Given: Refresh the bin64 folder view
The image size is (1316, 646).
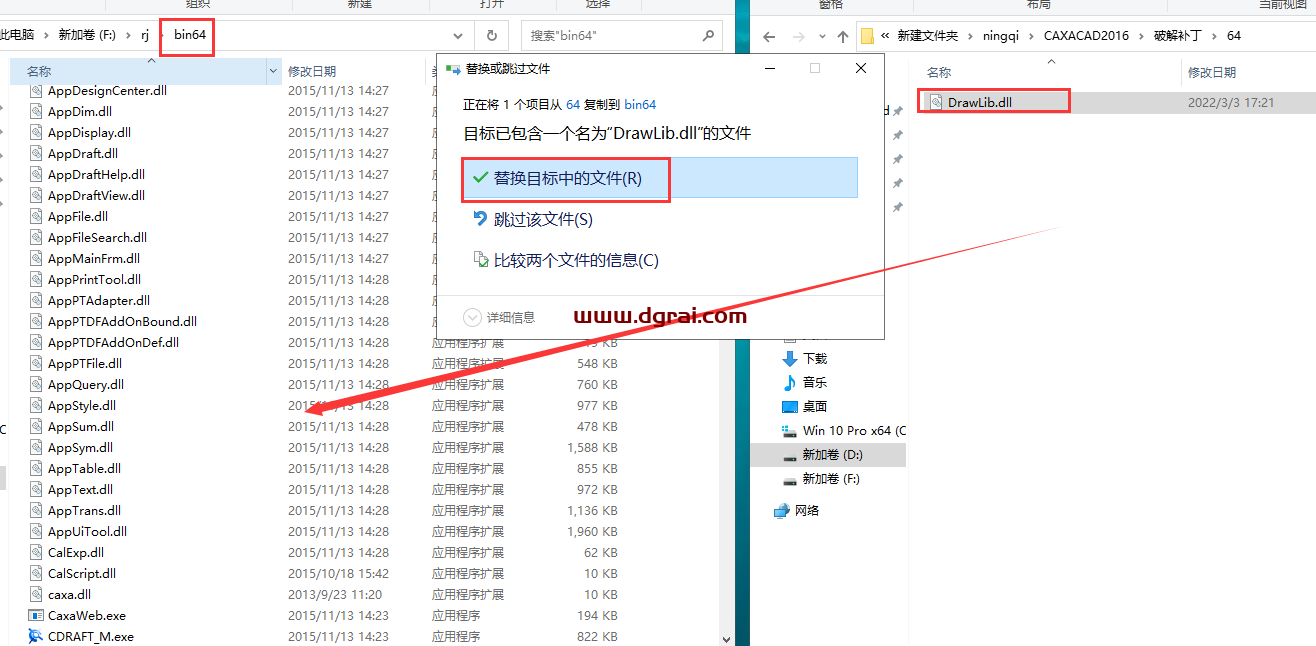Looking at the screenshot, I should point(491,35).
